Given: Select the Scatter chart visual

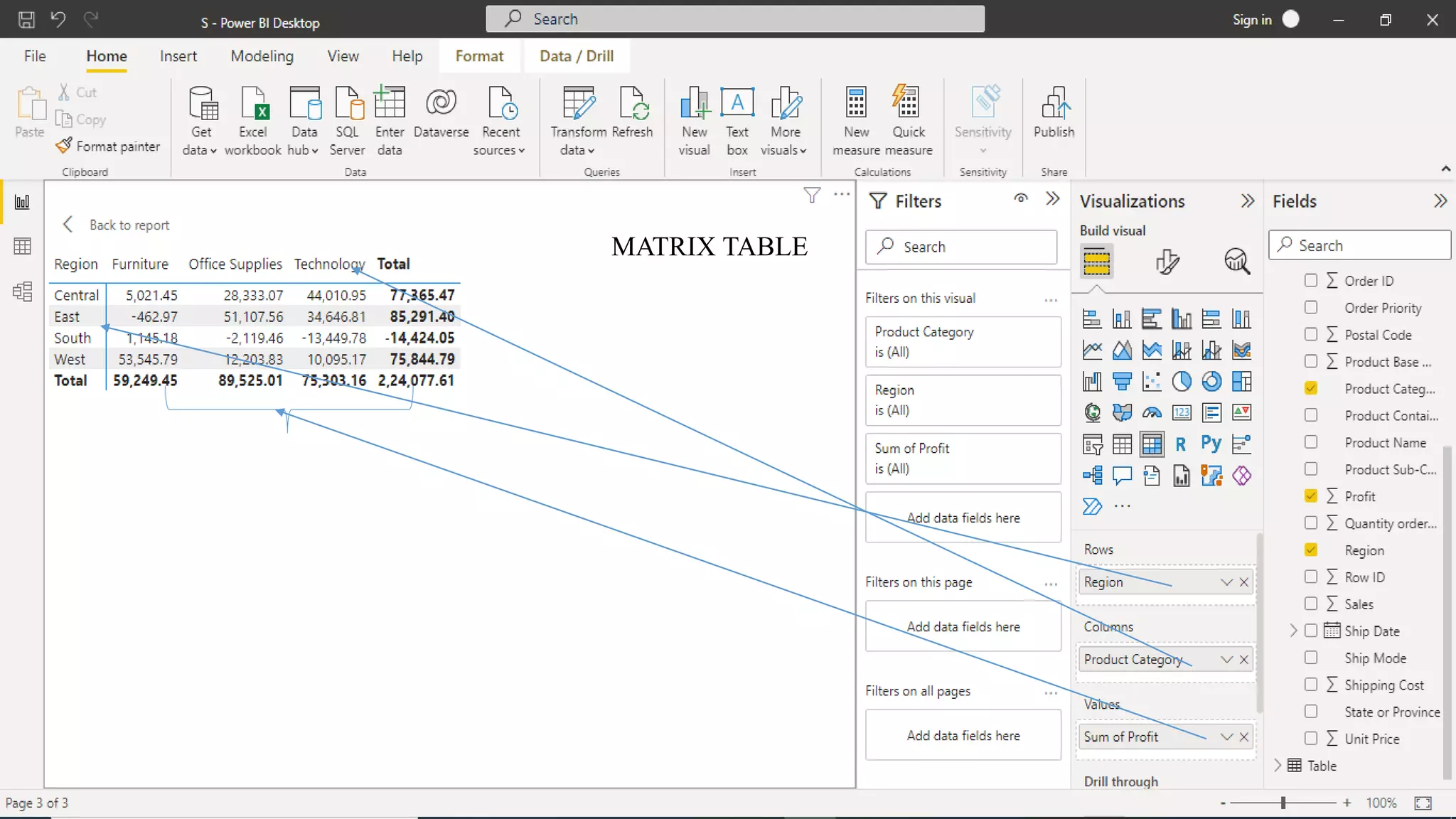Looking at the screenshot, I should 1152,382.
